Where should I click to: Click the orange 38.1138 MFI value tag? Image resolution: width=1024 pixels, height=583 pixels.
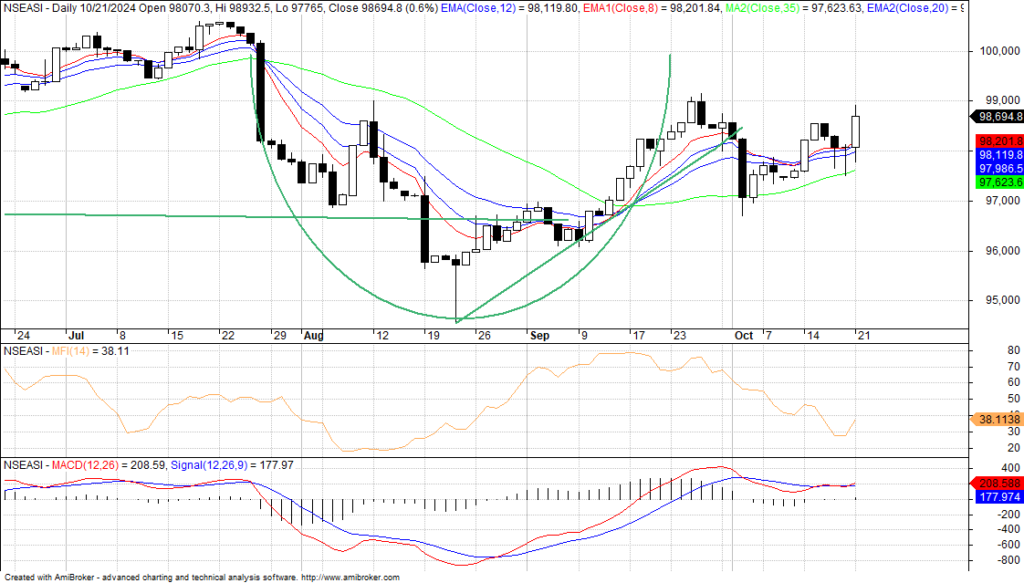coord(996,421)
